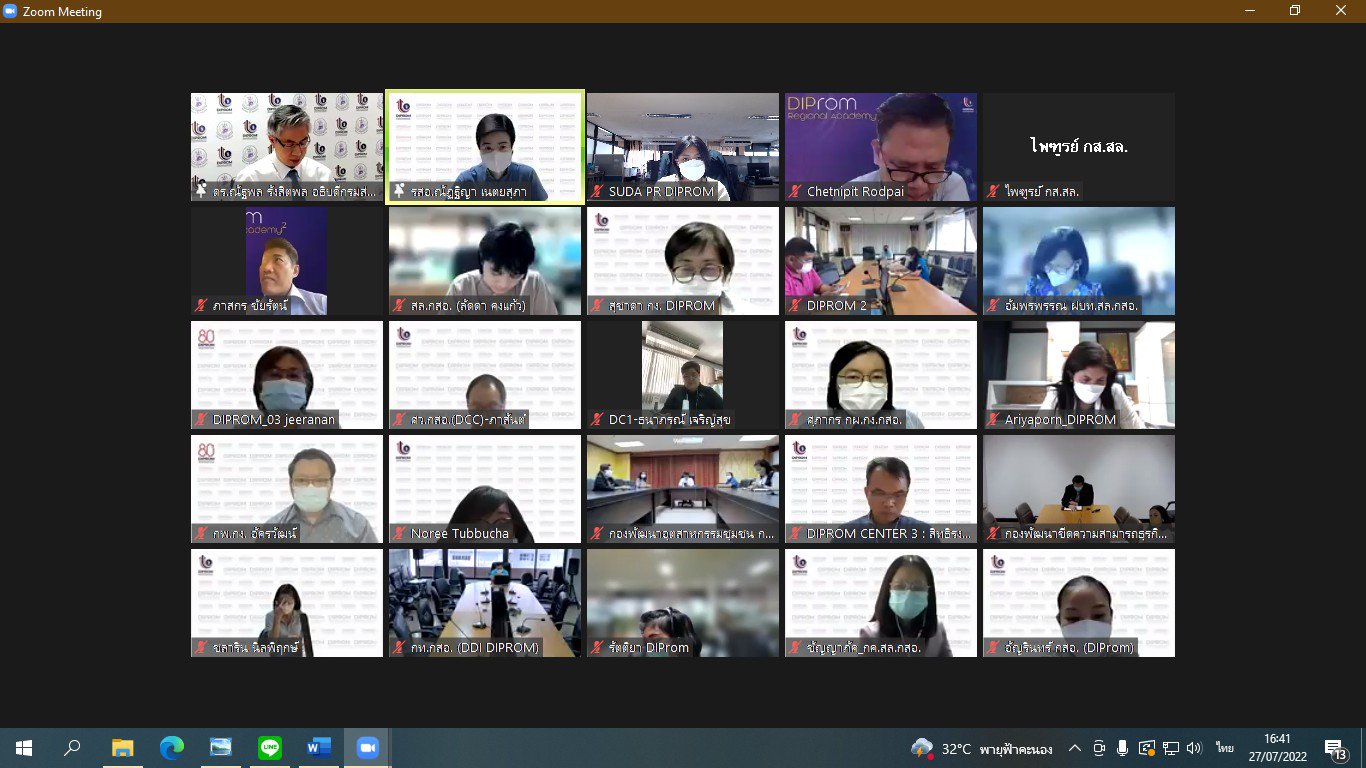
Task: Select the ดร.ณัฐพล รังสิตพล video tile
Action: (287, 147)
